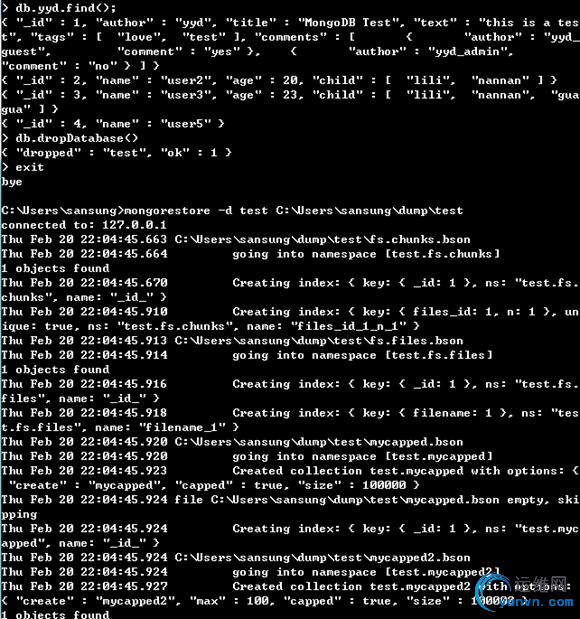Click the user5 document output line
The image size is (580, 619).
coord(113,124)
